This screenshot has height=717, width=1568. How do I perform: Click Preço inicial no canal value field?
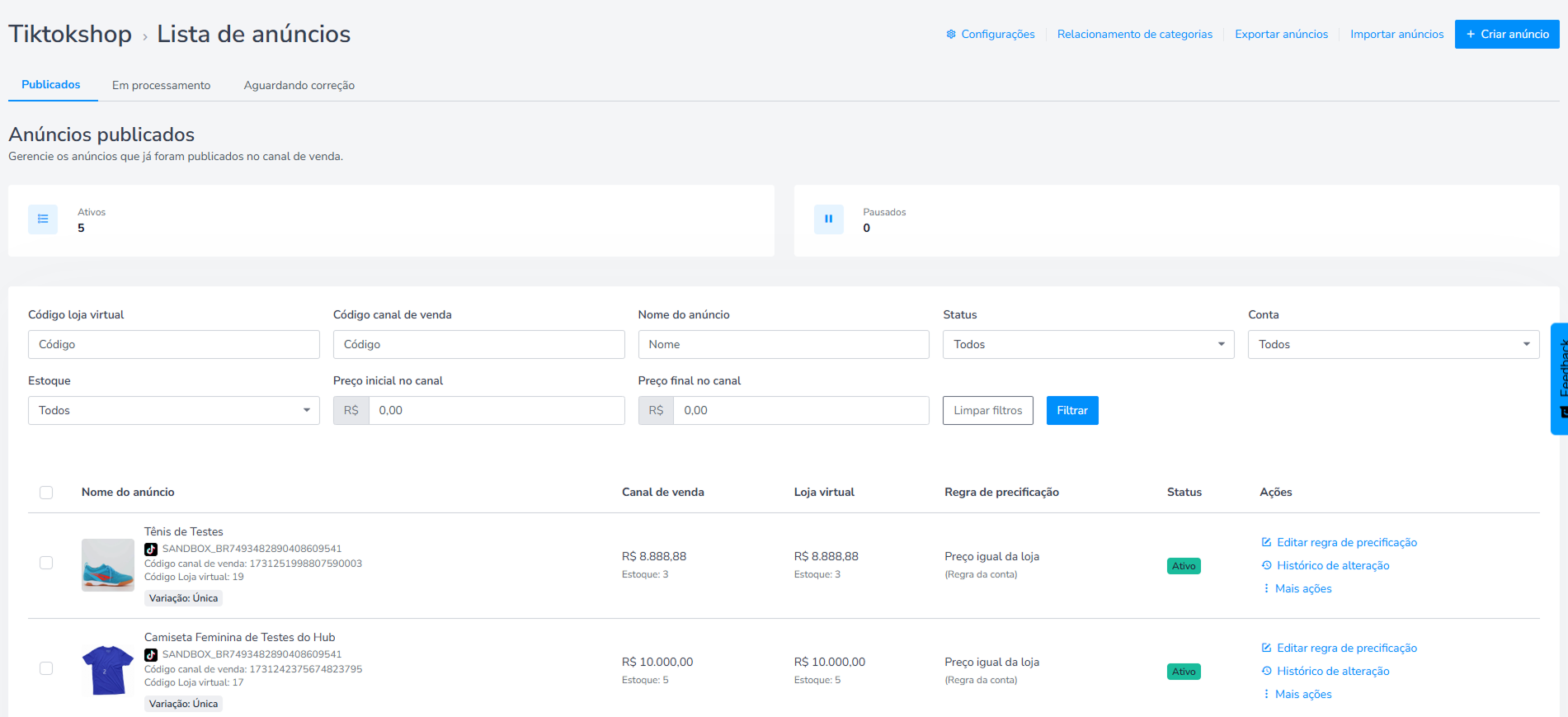pyautogui.click(x=497, y=410)
